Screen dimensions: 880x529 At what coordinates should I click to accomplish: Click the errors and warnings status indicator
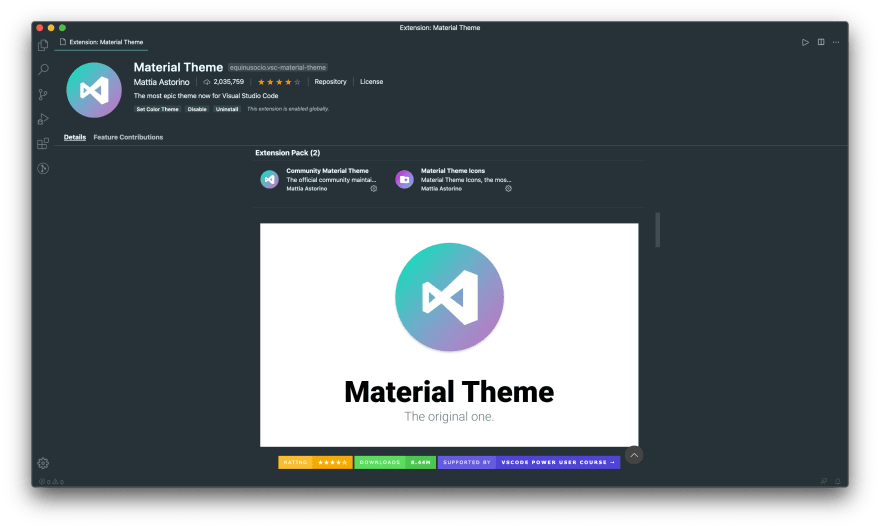[51, 481]
